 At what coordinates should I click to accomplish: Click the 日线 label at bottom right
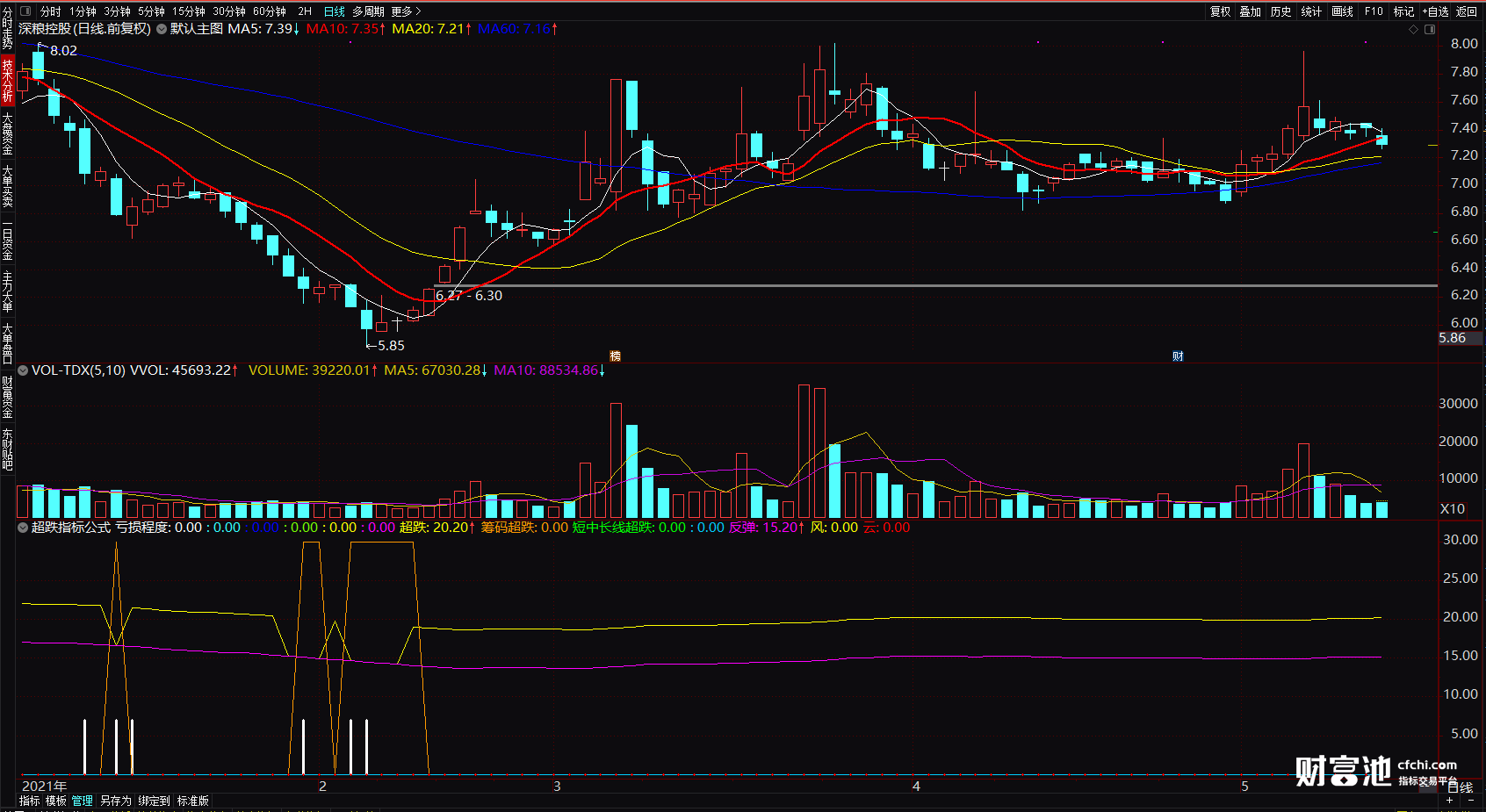pos(1461,787)
